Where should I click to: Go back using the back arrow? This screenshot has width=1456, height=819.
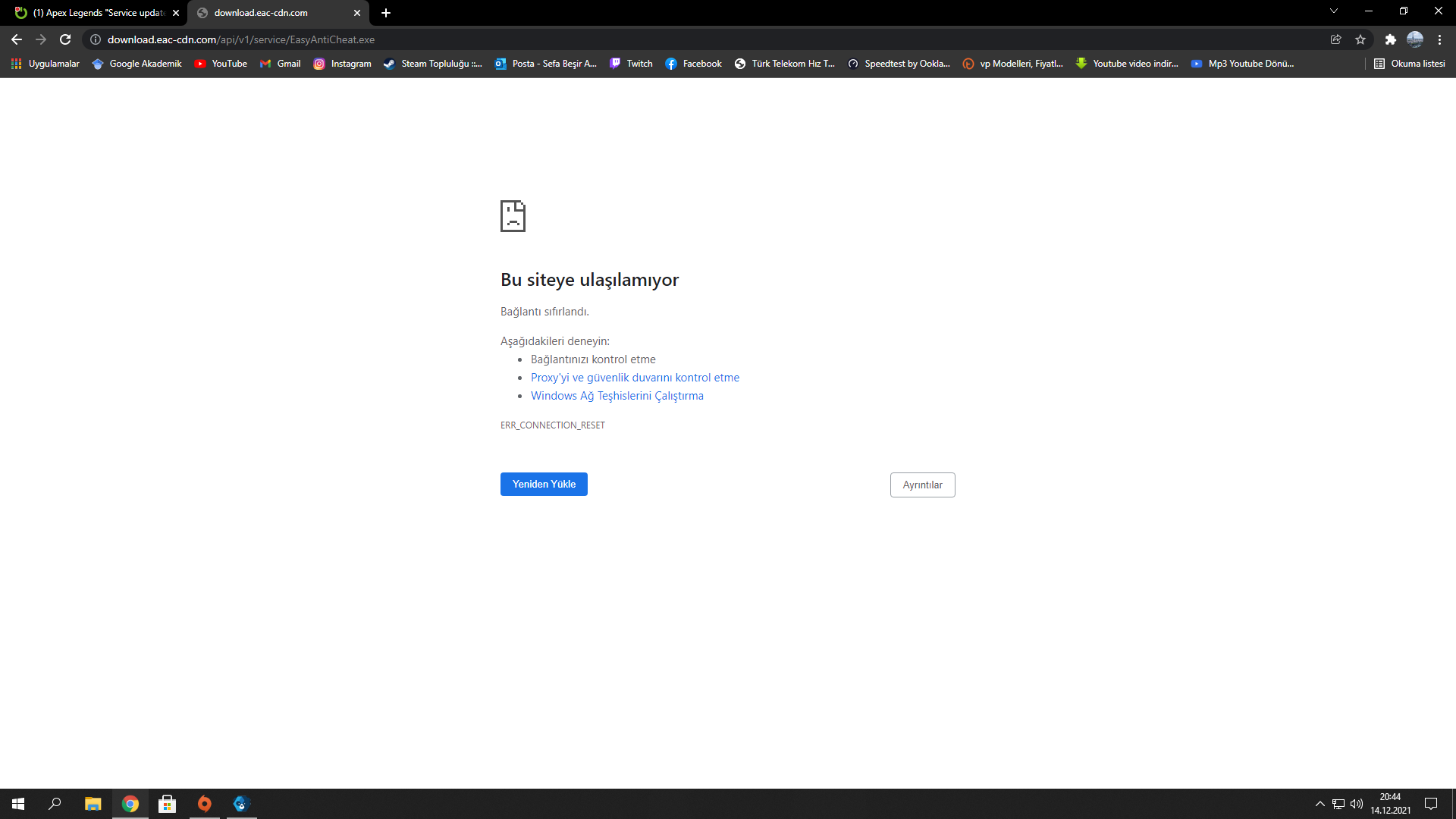click(17, 39)
